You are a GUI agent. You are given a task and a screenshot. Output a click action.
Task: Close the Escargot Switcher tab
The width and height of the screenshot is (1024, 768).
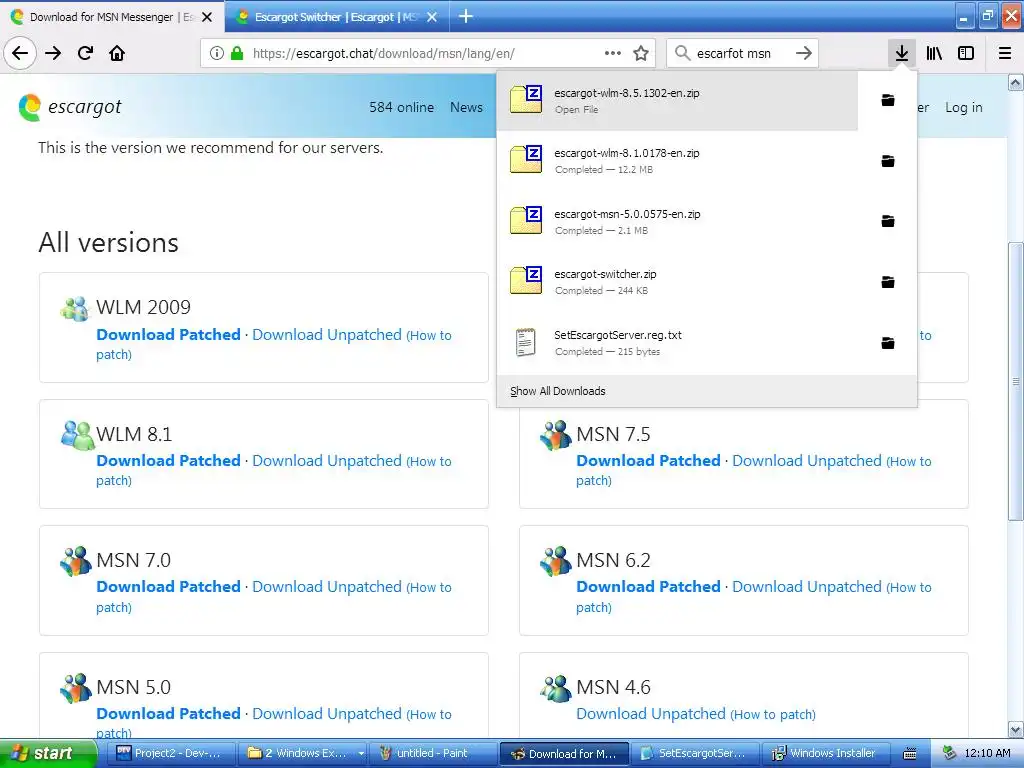432,17
